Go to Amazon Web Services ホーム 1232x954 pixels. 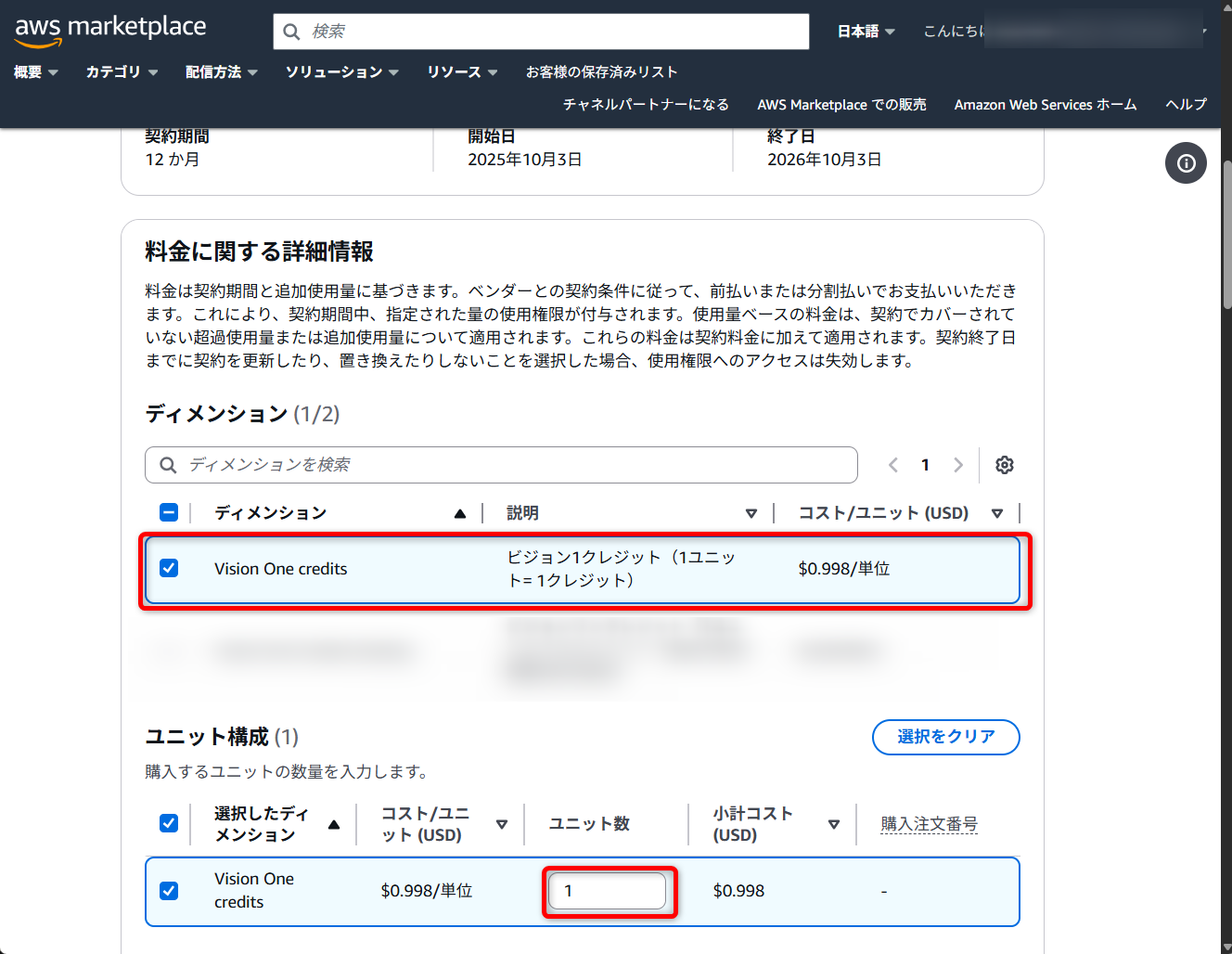[x=1046, y=105]
